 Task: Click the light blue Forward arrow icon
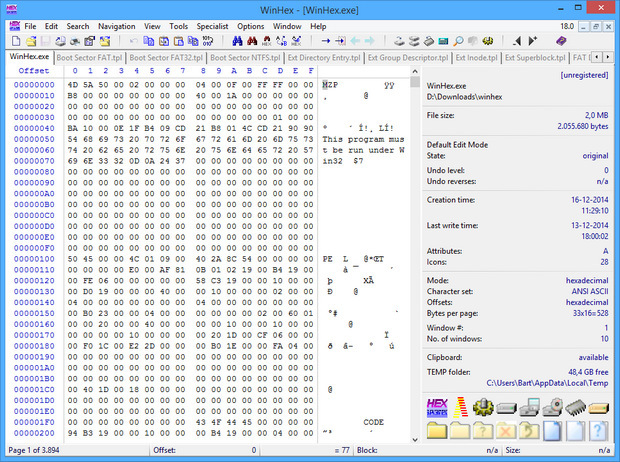pyautogui.click(x=370, y=41)
